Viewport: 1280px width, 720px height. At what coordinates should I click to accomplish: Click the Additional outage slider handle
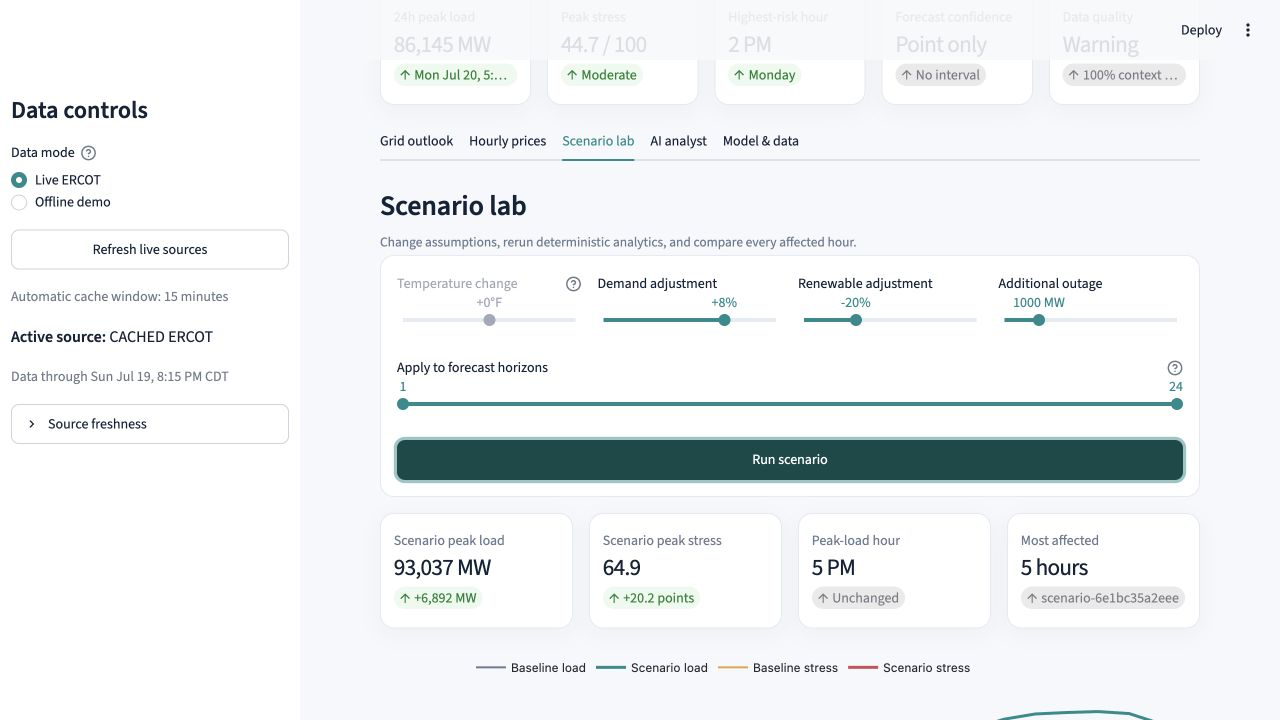pyautogui.click(x=1039, y=320)
